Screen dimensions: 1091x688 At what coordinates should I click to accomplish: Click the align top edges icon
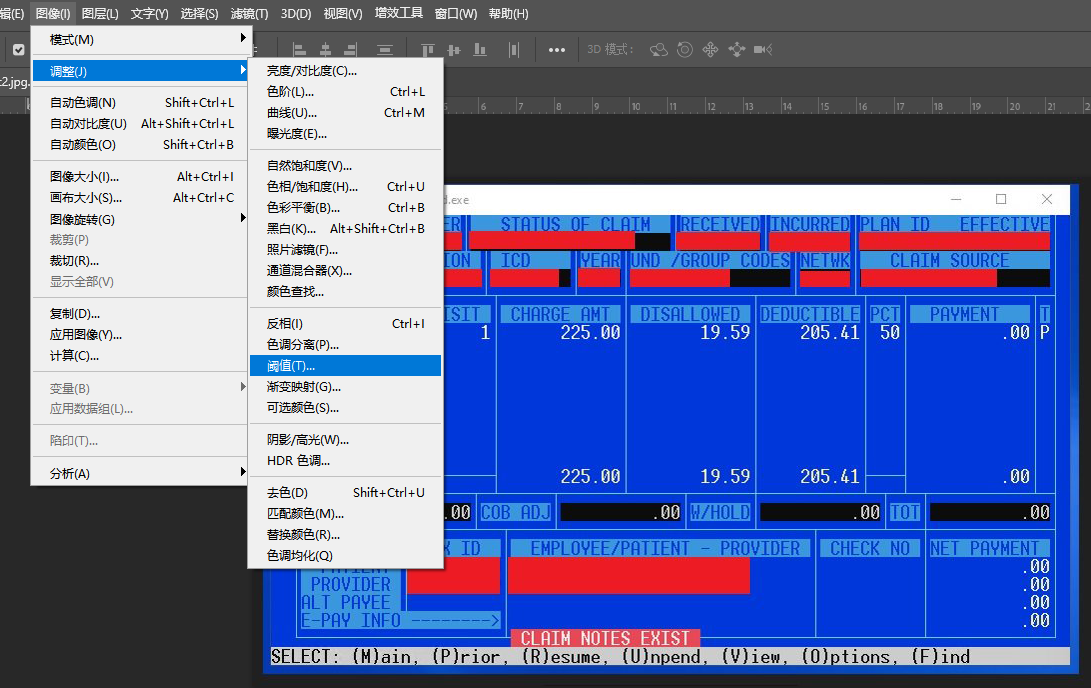click(428, 49)
